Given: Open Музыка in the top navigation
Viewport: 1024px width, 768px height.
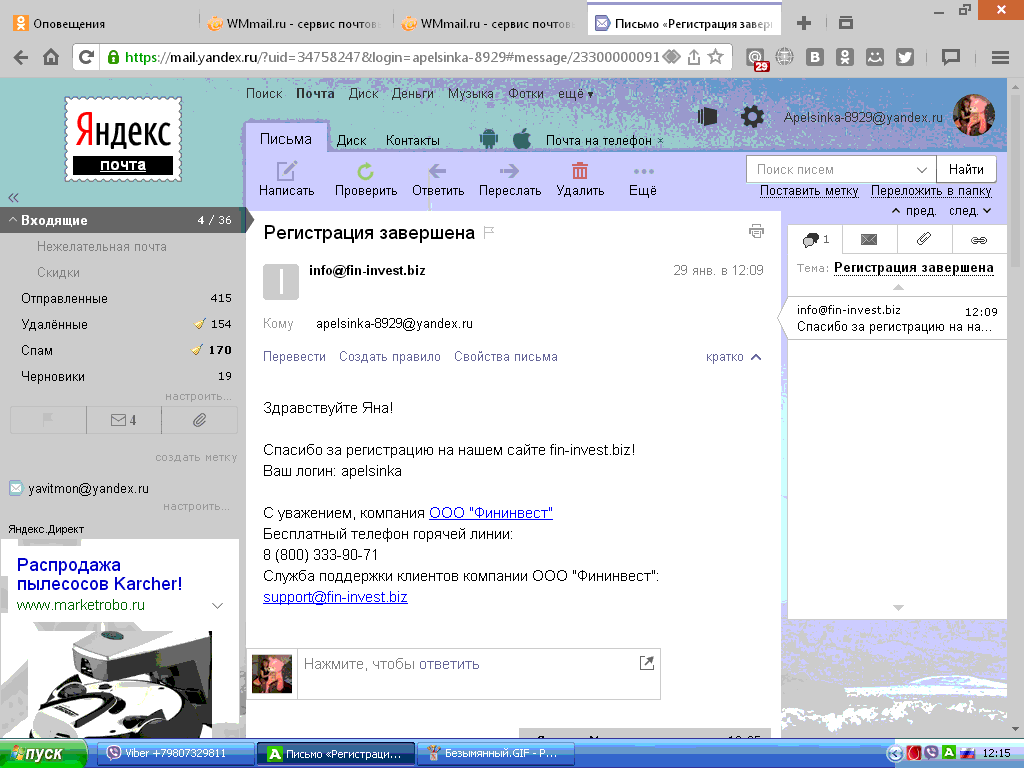Looking at the screenshot, I should 471,93.
